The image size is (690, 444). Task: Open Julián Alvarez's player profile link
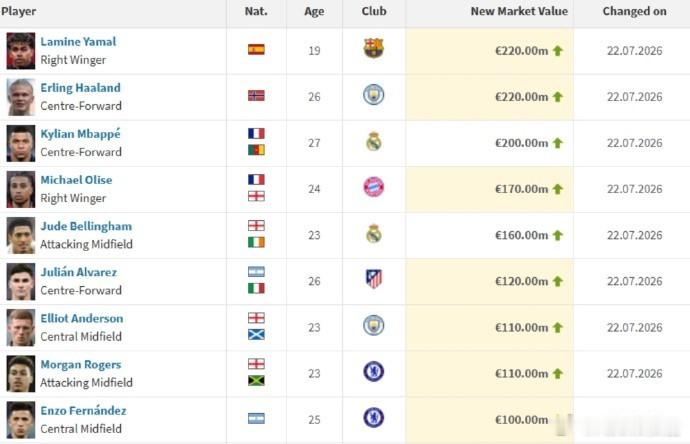click(x=79, y=272)
